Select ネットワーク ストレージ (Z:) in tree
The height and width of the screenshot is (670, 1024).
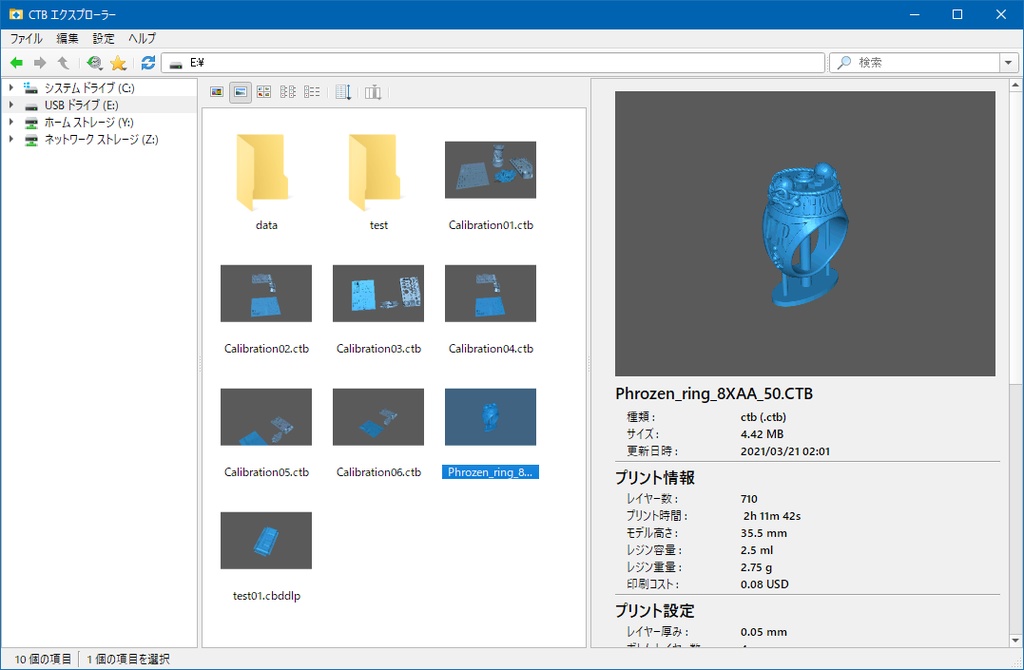coord(101,139)
